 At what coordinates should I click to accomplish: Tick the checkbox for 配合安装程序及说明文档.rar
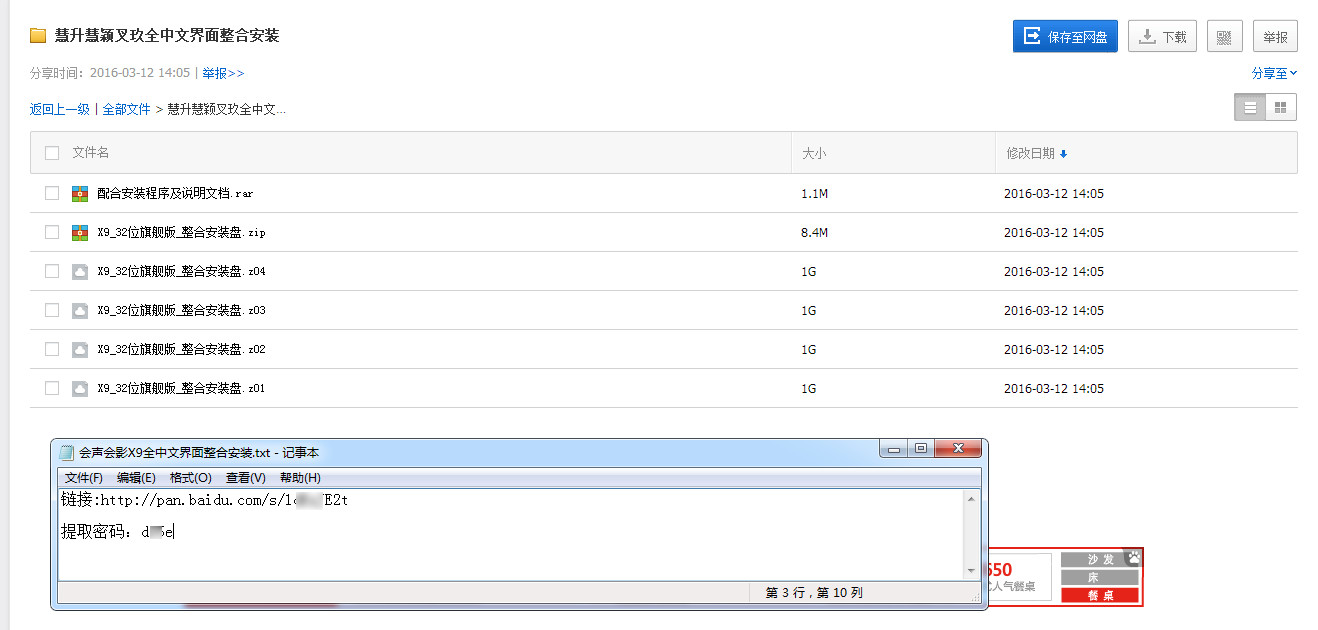pyautogui.click(x=52, y=194)
